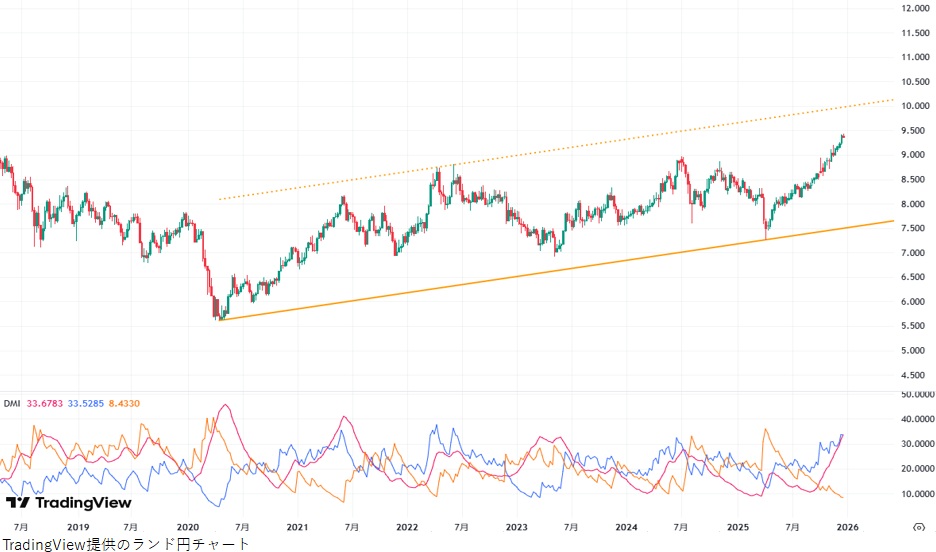Click the 2025 label on time axis
Image resolution: width=936 pixels, height=552 pixels.
click(737, 526)
